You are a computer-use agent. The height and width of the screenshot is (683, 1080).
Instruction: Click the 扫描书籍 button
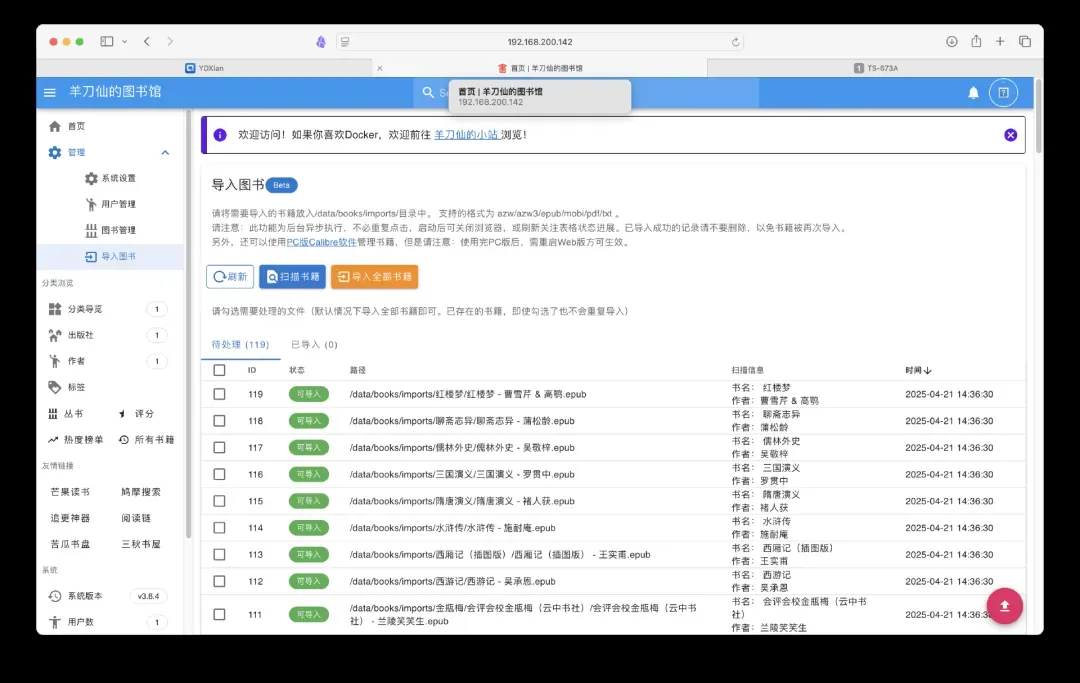(292, 277)
